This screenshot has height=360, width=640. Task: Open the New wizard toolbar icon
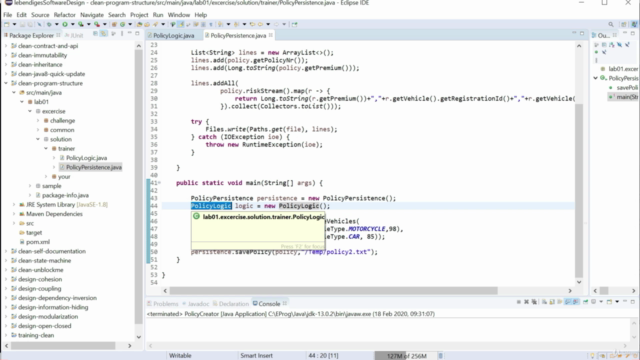[7, 24]
